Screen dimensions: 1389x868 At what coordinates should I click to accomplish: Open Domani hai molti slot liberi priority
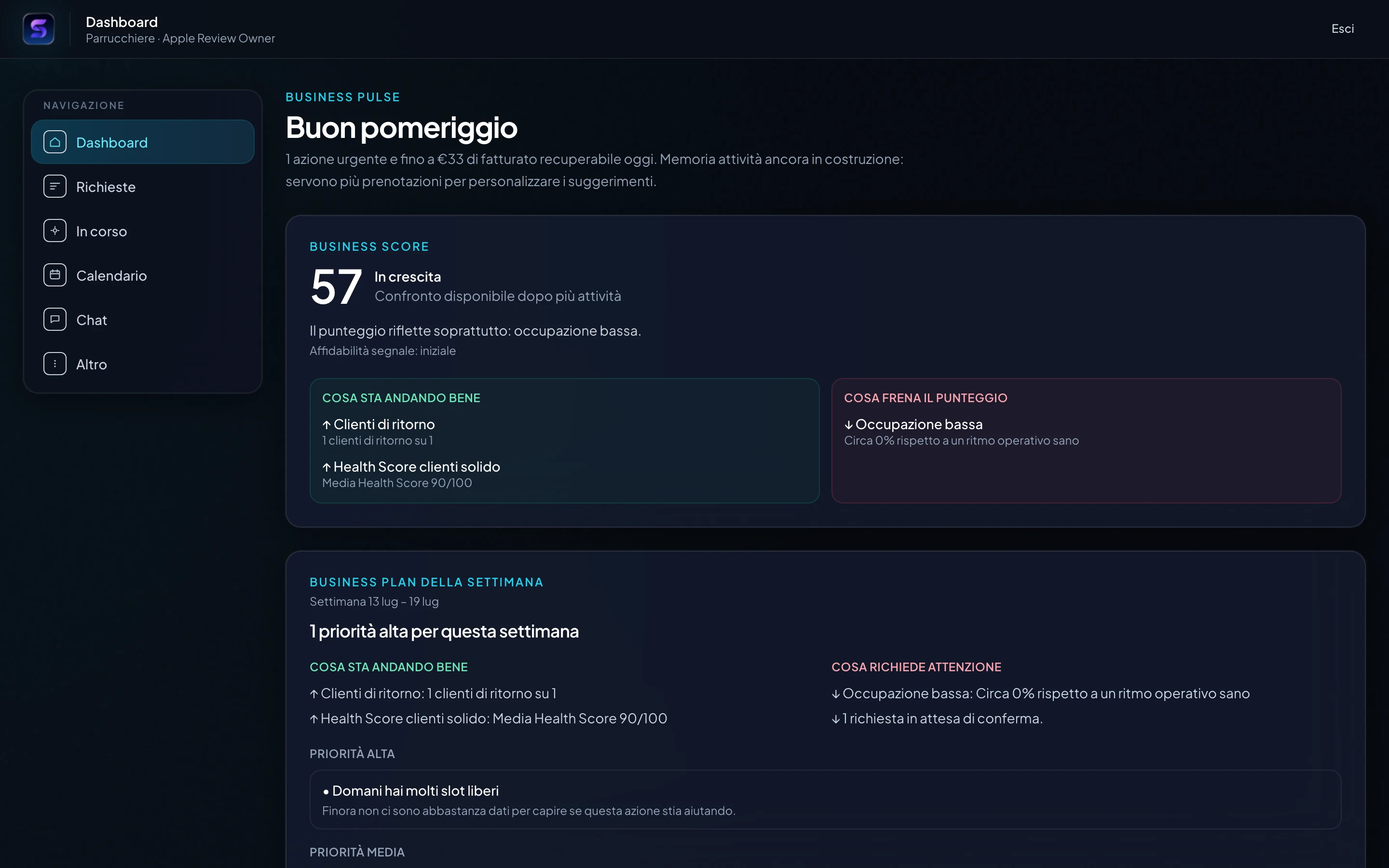(x=825, y=799)
